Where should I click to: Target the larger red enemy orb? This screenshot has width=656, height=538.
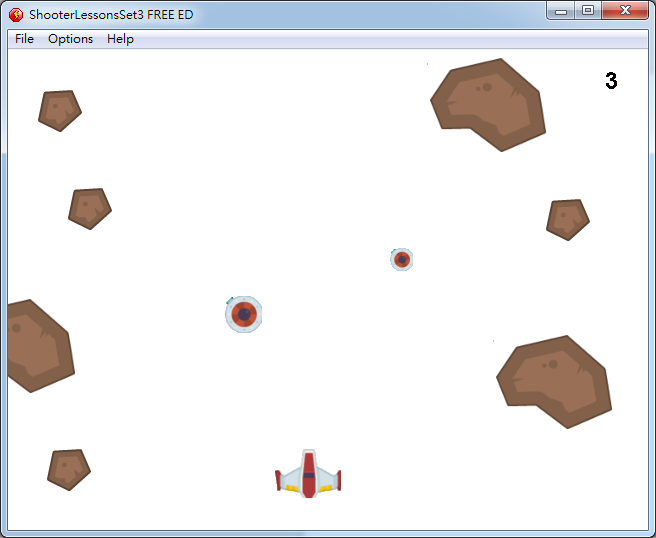(243, 314)
